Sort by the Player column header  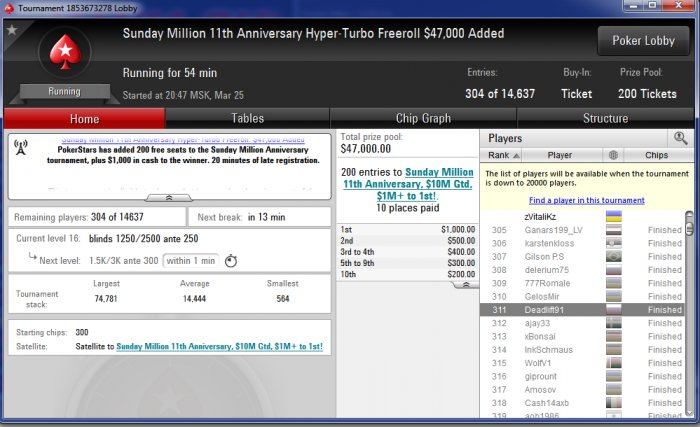pyautogui.click(x=562, y=155)
